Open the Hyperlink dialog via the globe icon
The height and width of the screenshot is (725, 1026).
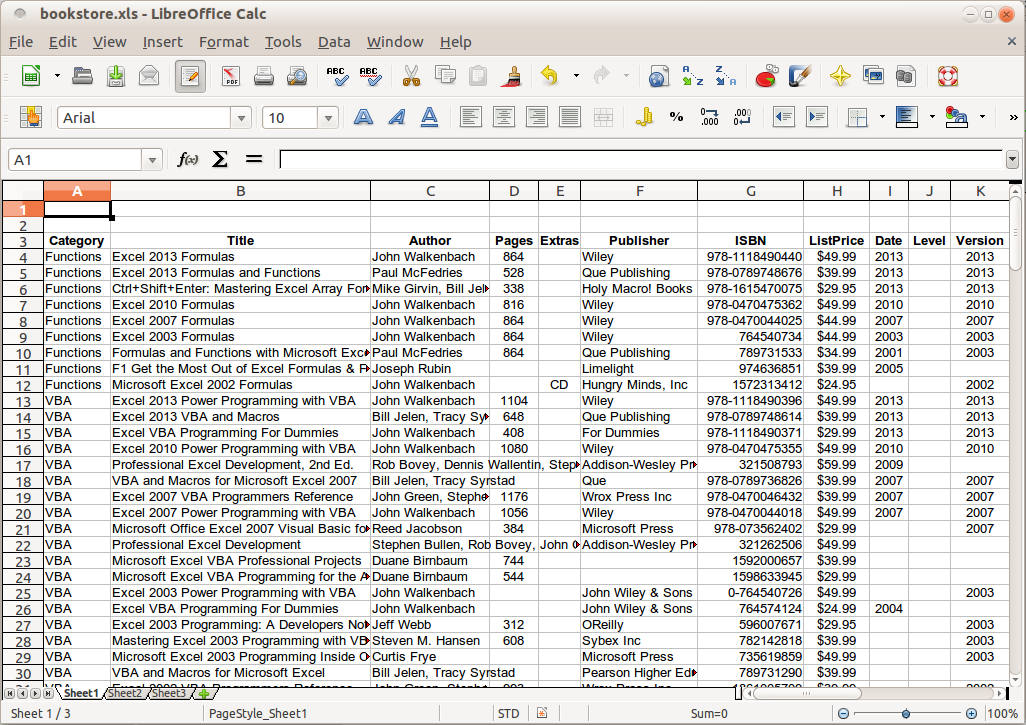coord(658,76)
